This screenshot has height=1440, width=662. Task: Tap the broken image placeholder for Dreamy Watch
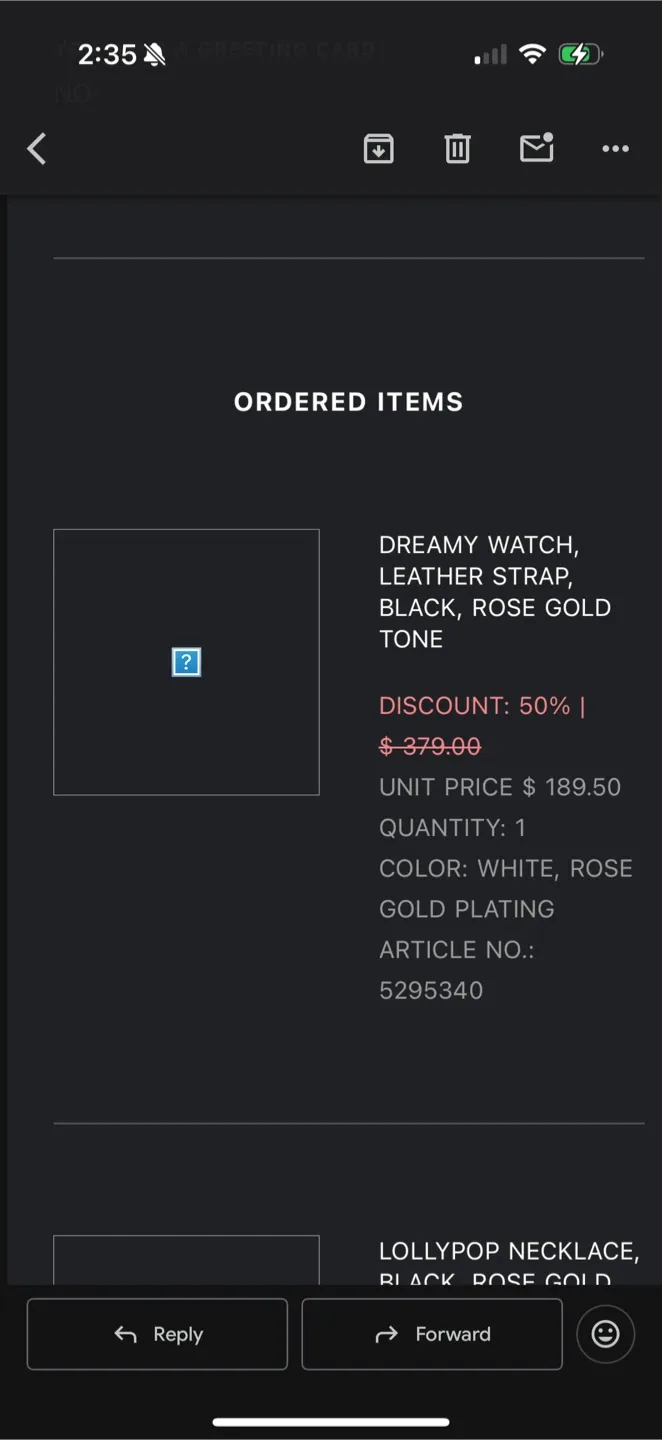[x=186, y=661]
